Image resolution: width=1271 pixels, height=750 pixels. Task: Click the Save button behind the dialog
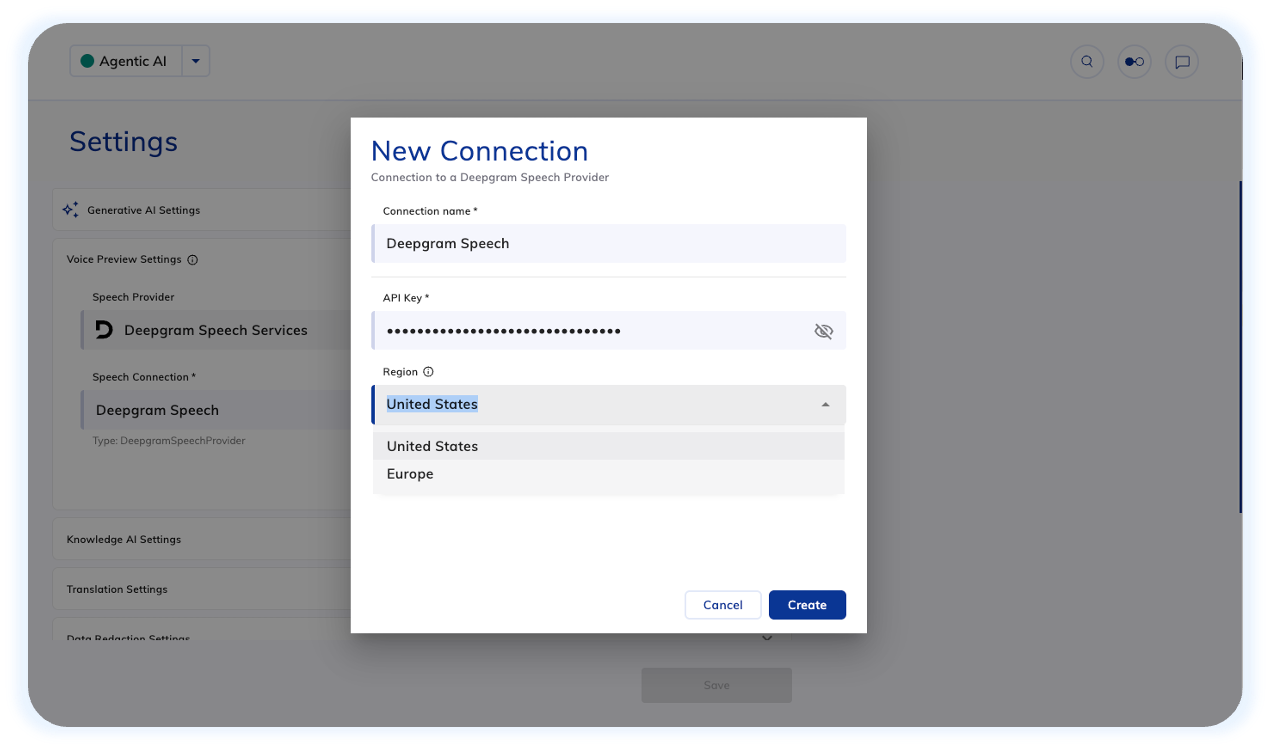(x=716, y=685)
